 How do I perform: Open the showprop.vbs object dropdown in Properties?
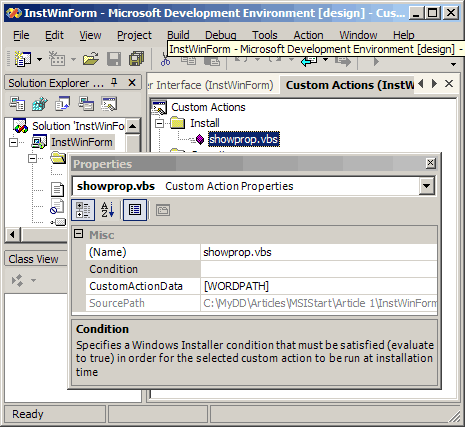(427, 186)
